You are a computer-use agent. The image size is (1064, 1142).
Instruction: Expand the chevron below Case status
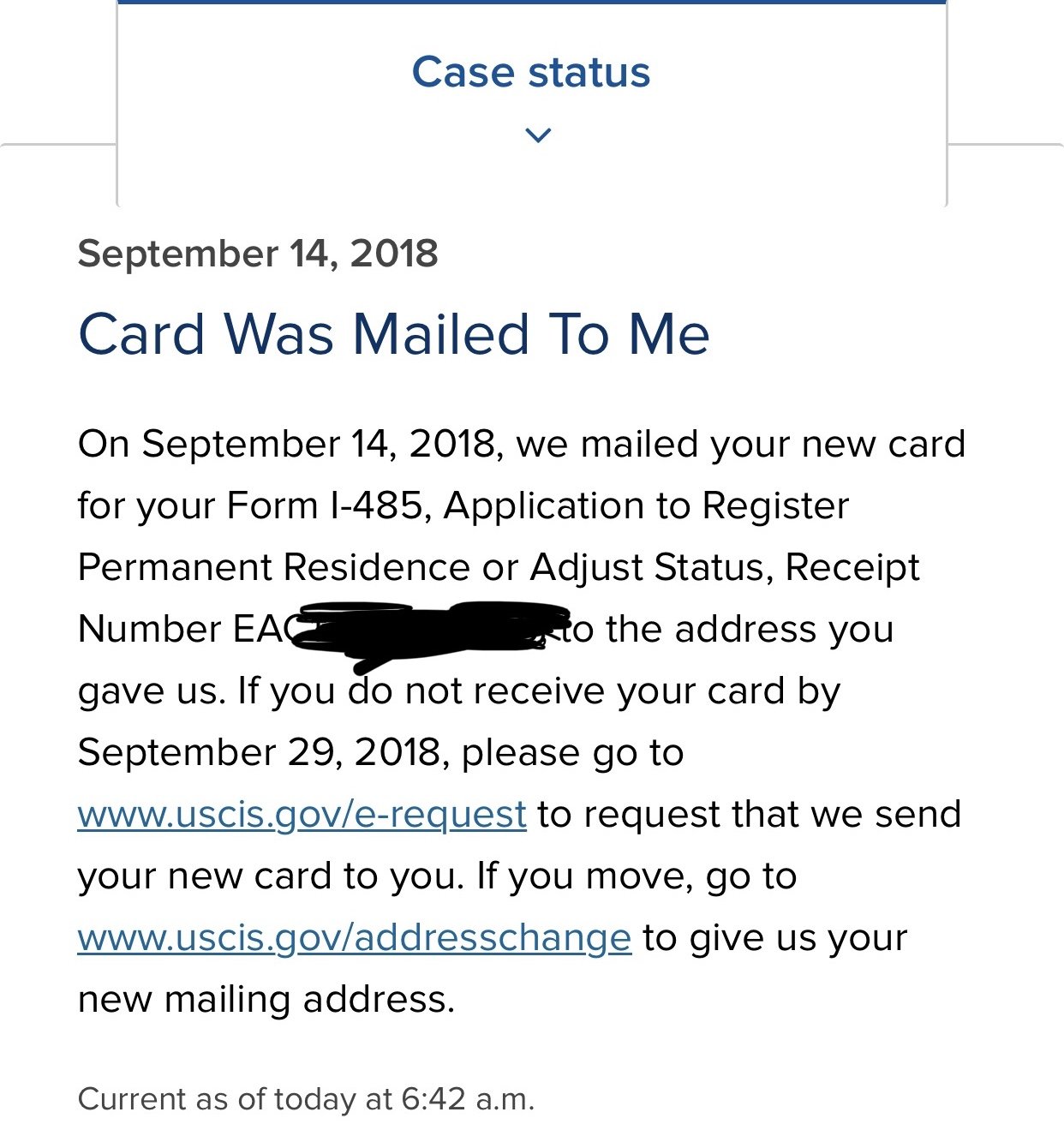pyautogui.click(x=537, y=135)
